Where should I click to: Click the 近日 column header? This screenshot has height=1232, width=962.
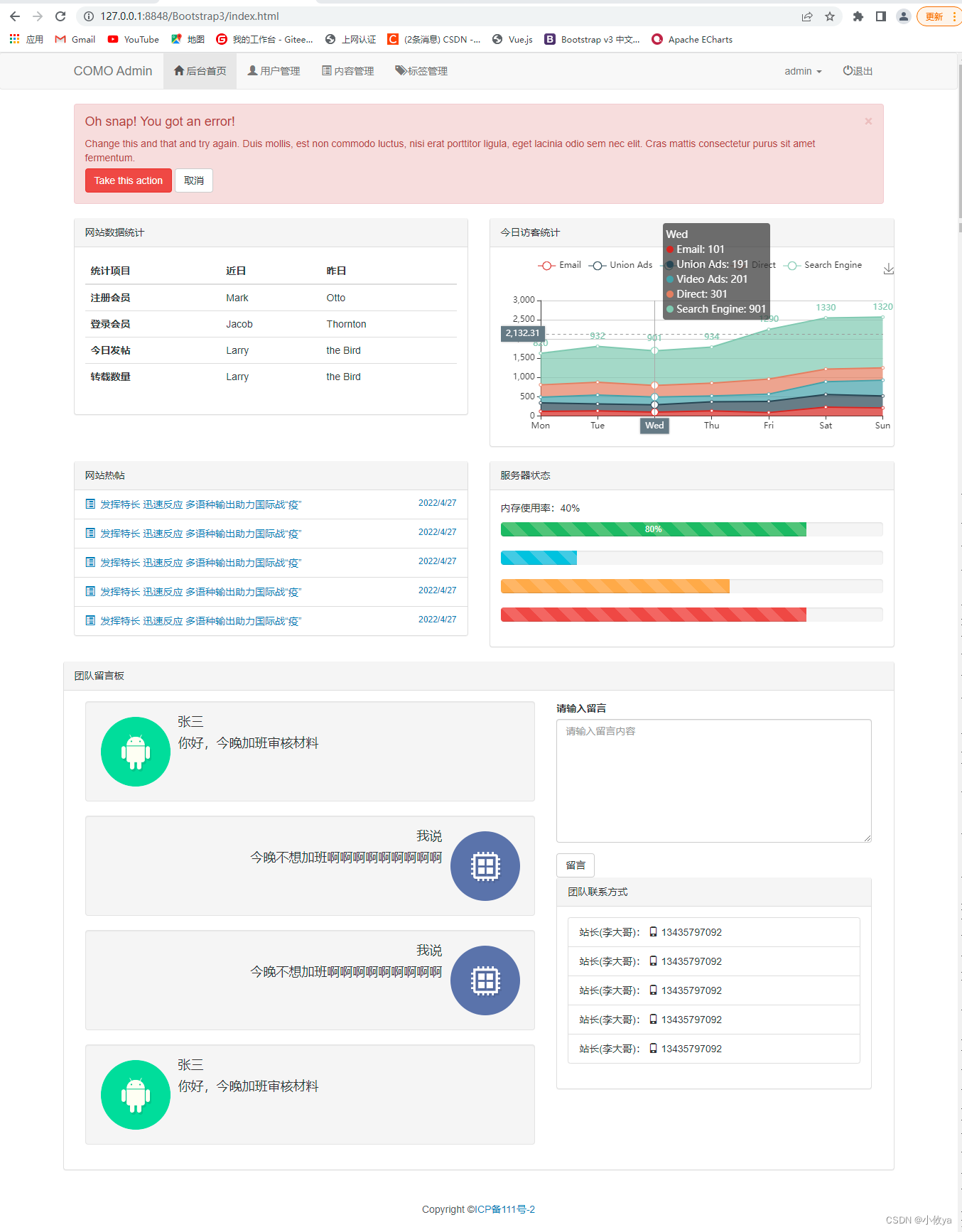pos(236,271)
